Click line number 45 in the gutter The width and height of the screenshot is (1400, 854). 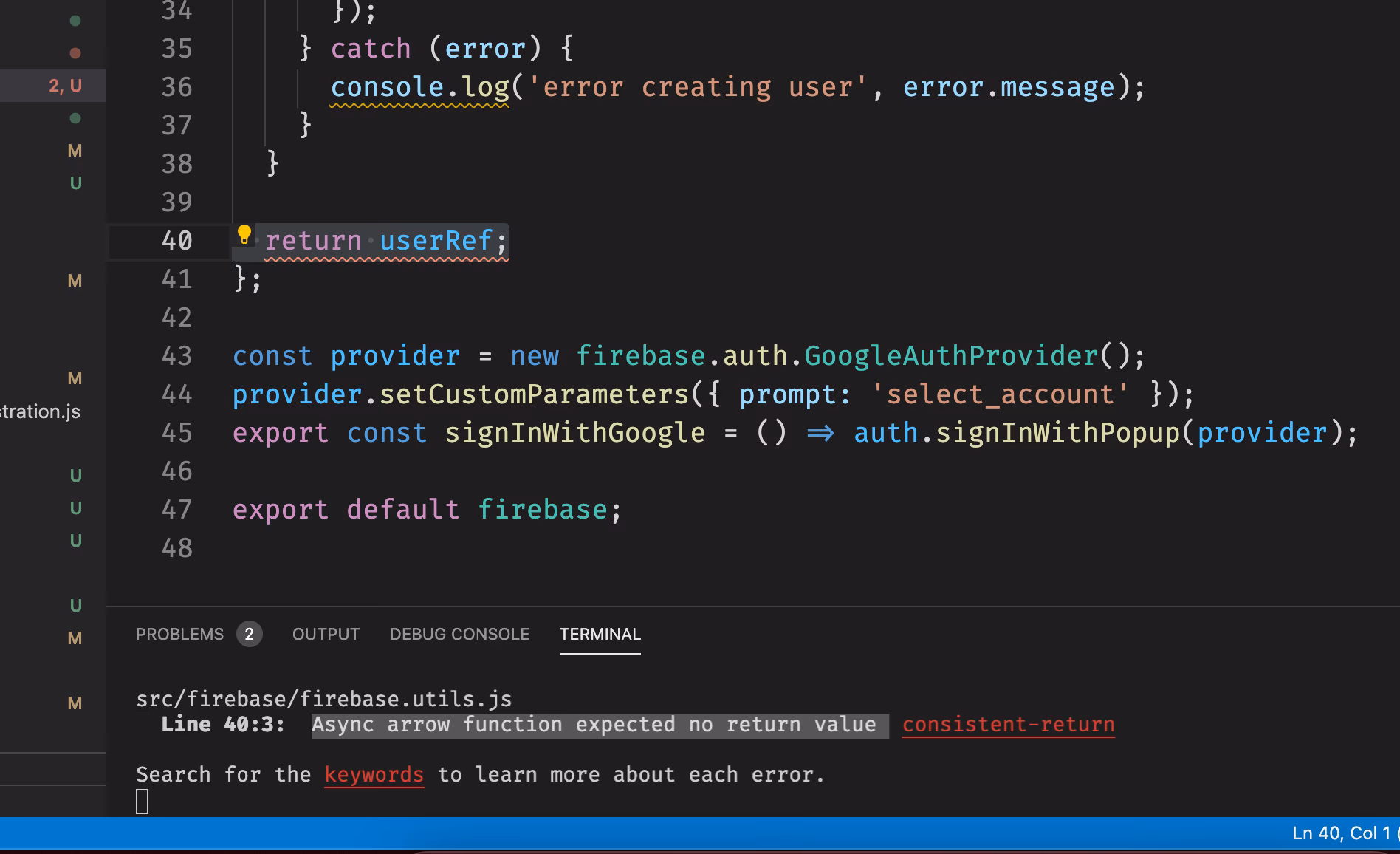click(177, 433)
